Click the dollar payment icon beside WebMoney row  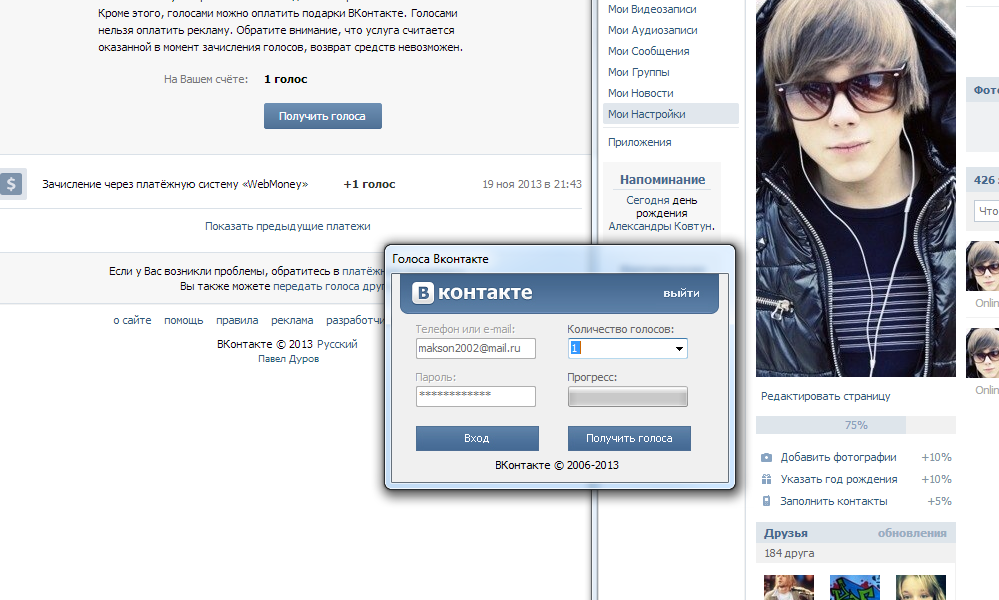click(x=11, y=184)
